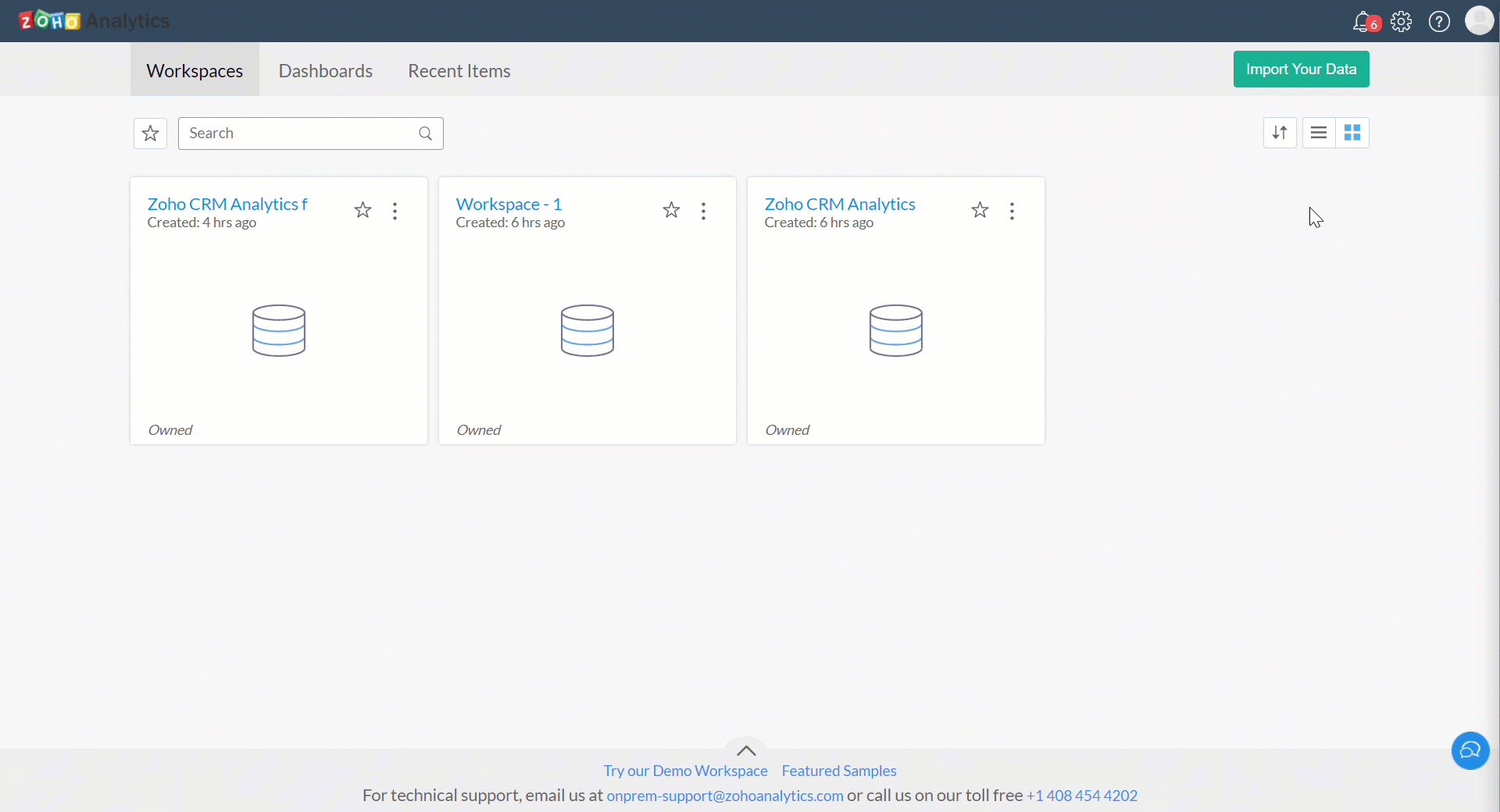Screen dimensions: 1500x812
Task: Toggle the favorites filter star
Action: [x=151, y=134]
